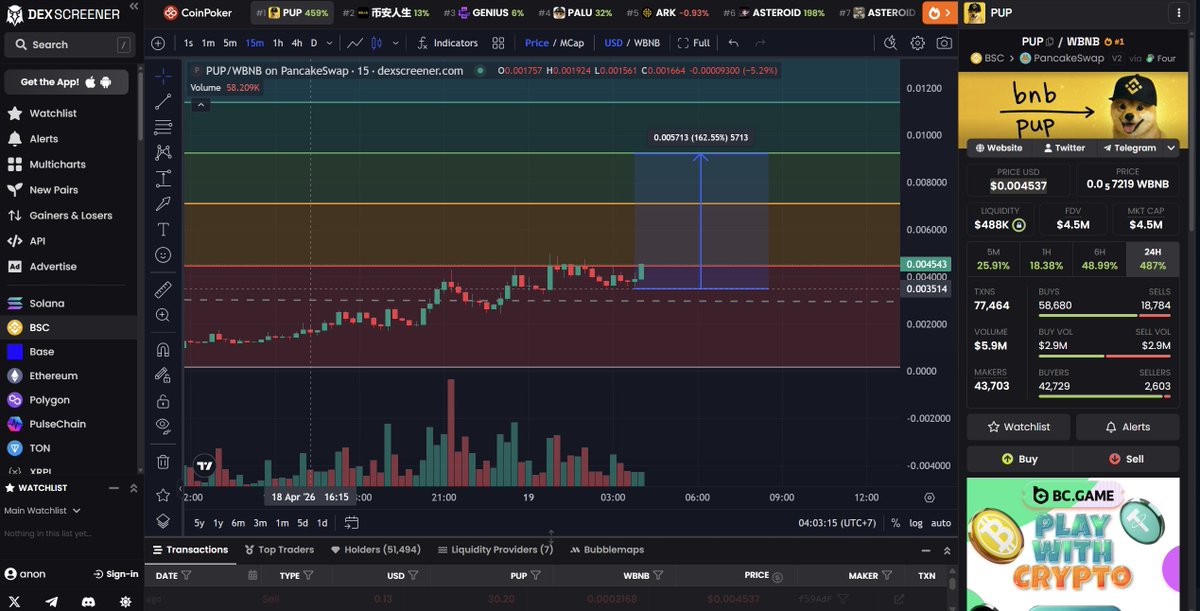Select the zoom in tool
The width and height of the screenshot is (1200, 611).
[163, 315]
